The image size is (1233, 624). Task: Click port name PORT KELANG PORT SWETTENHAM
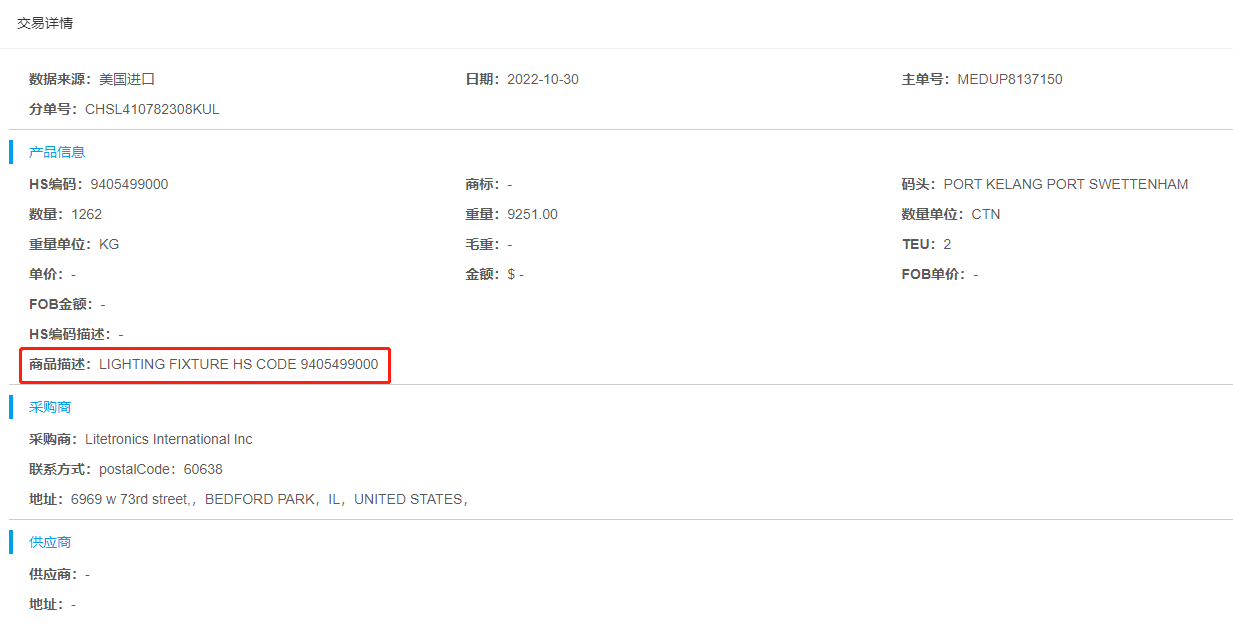coord(1065,184)
